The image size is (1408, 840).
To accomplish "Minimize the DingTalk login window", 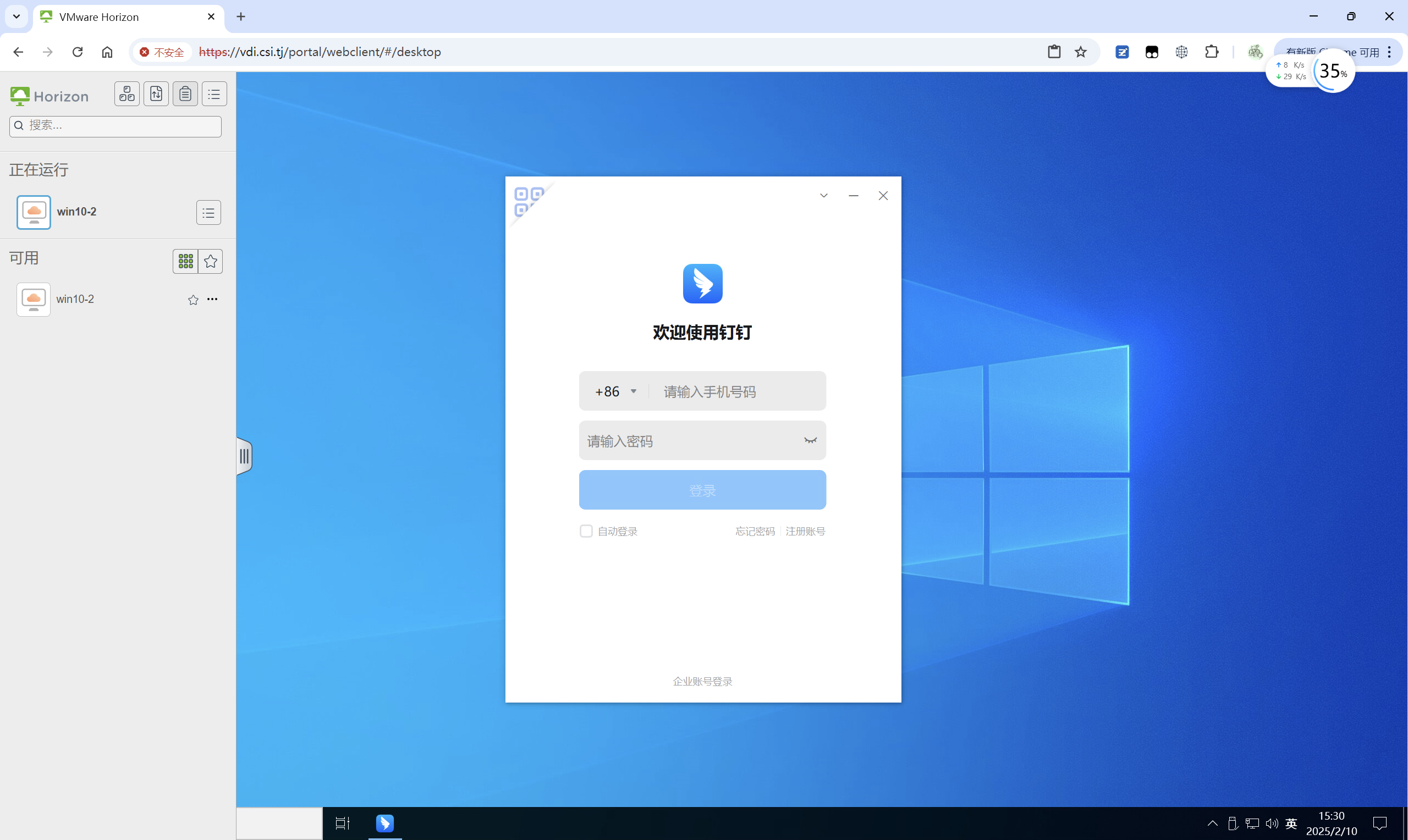I will [853, 195].
